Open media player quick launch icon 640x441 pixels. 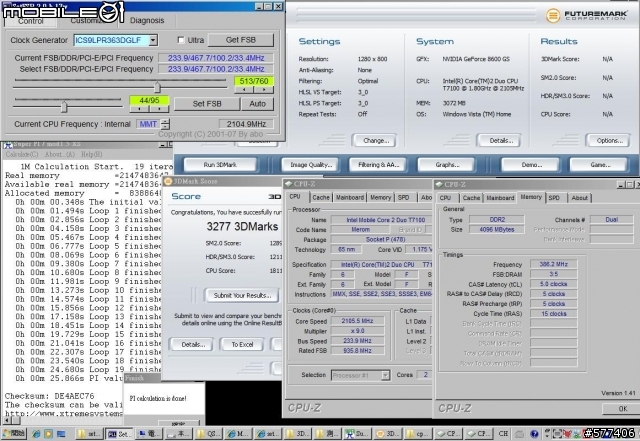(x=49, y=434)
